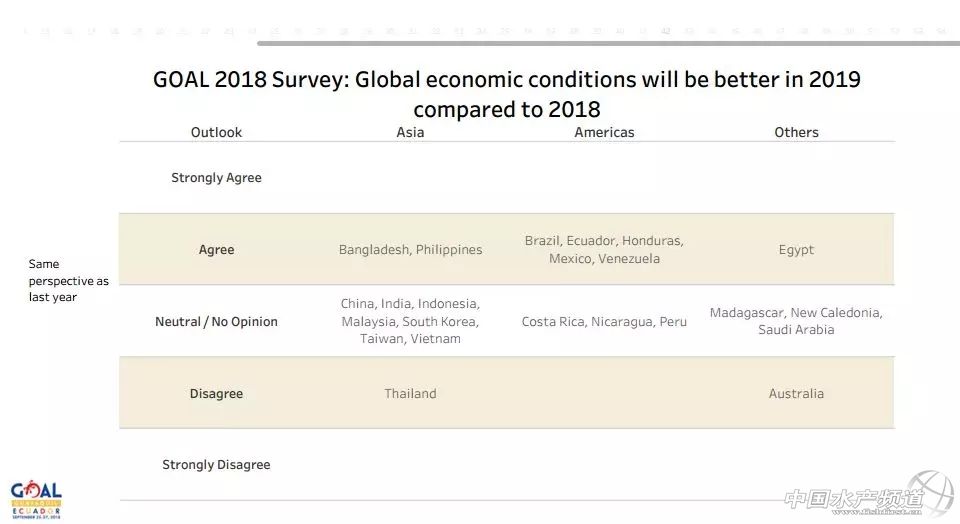This screenshot has width=960, height=524.
Task: Select the Agree row label
Action: tap(216, 250)
